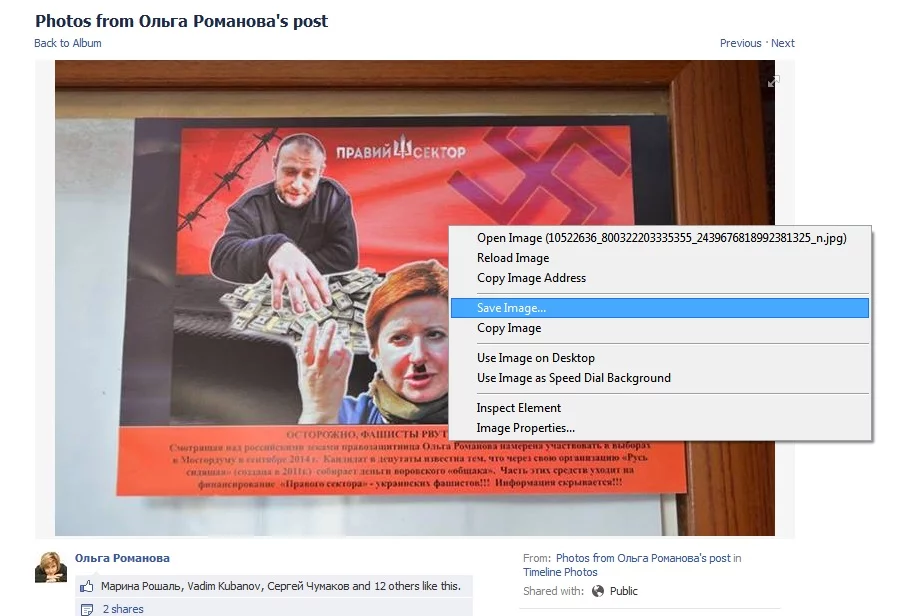
Task: Click the Public globe icon
Action: (x=598, y=591)
